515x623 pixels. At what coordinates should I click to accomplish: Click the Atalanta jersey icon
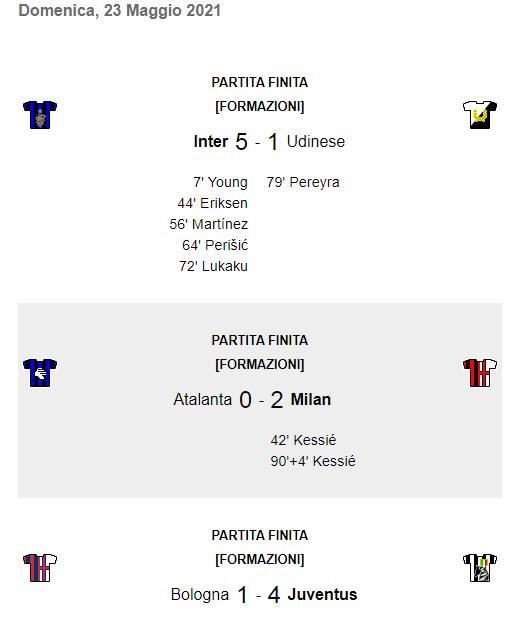point(40,373)
